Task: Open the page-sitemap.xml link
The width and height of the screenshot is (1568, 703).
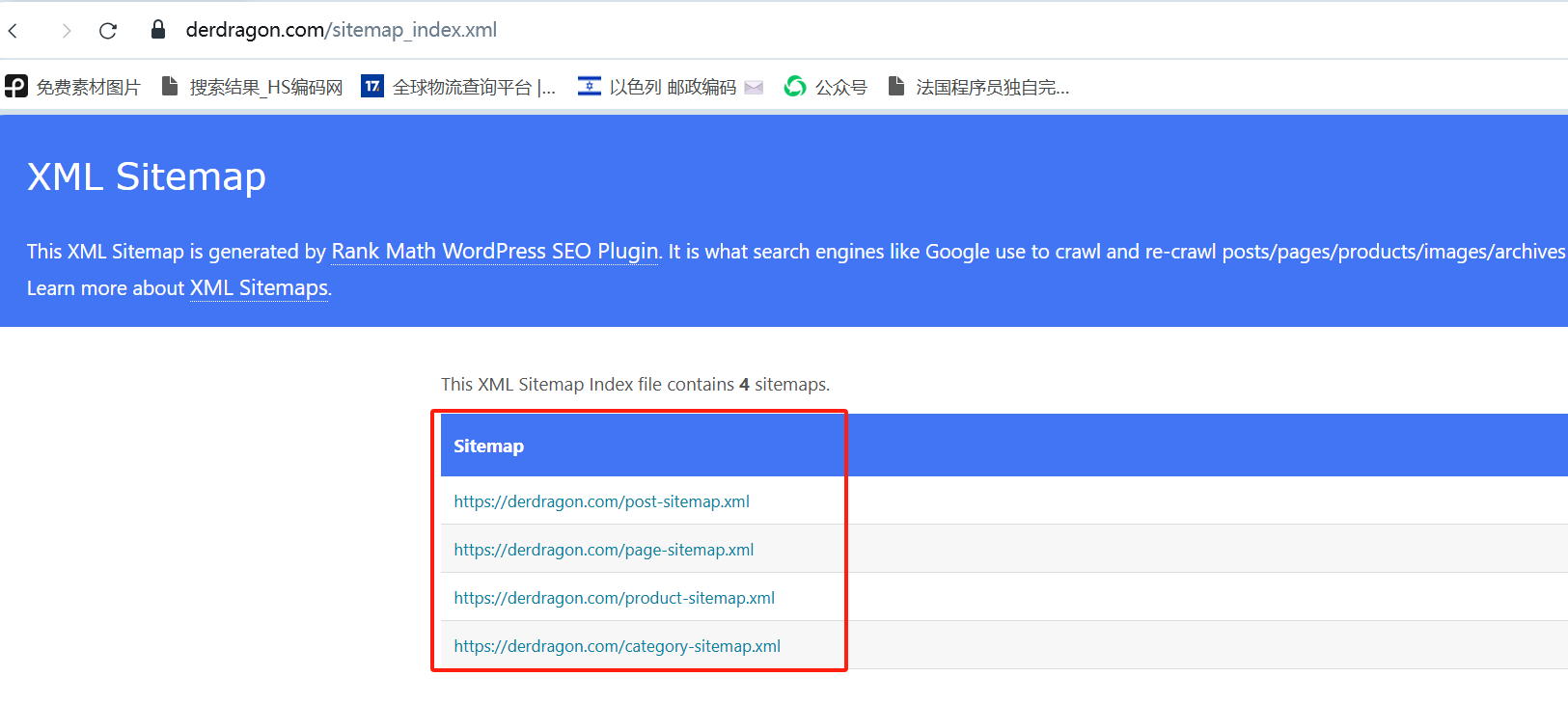Action: tap(604, 550)
